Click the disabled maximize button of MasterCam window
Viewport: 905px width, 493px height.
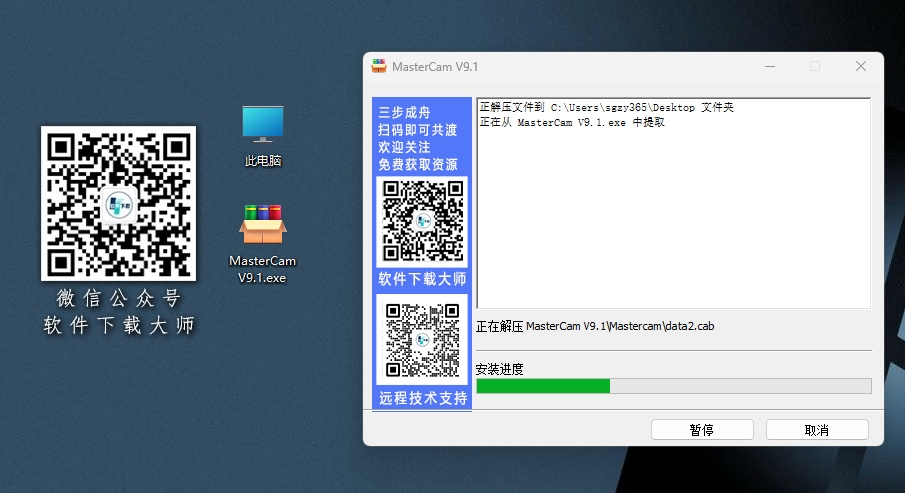(x=815, y=66)
